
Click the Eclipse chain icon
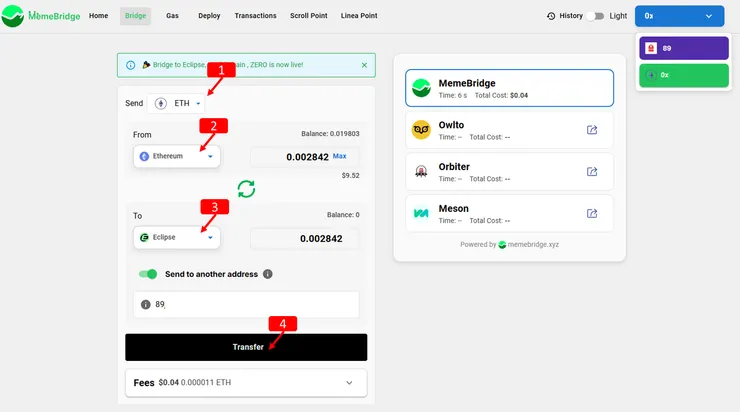click(x=144, y=237)
